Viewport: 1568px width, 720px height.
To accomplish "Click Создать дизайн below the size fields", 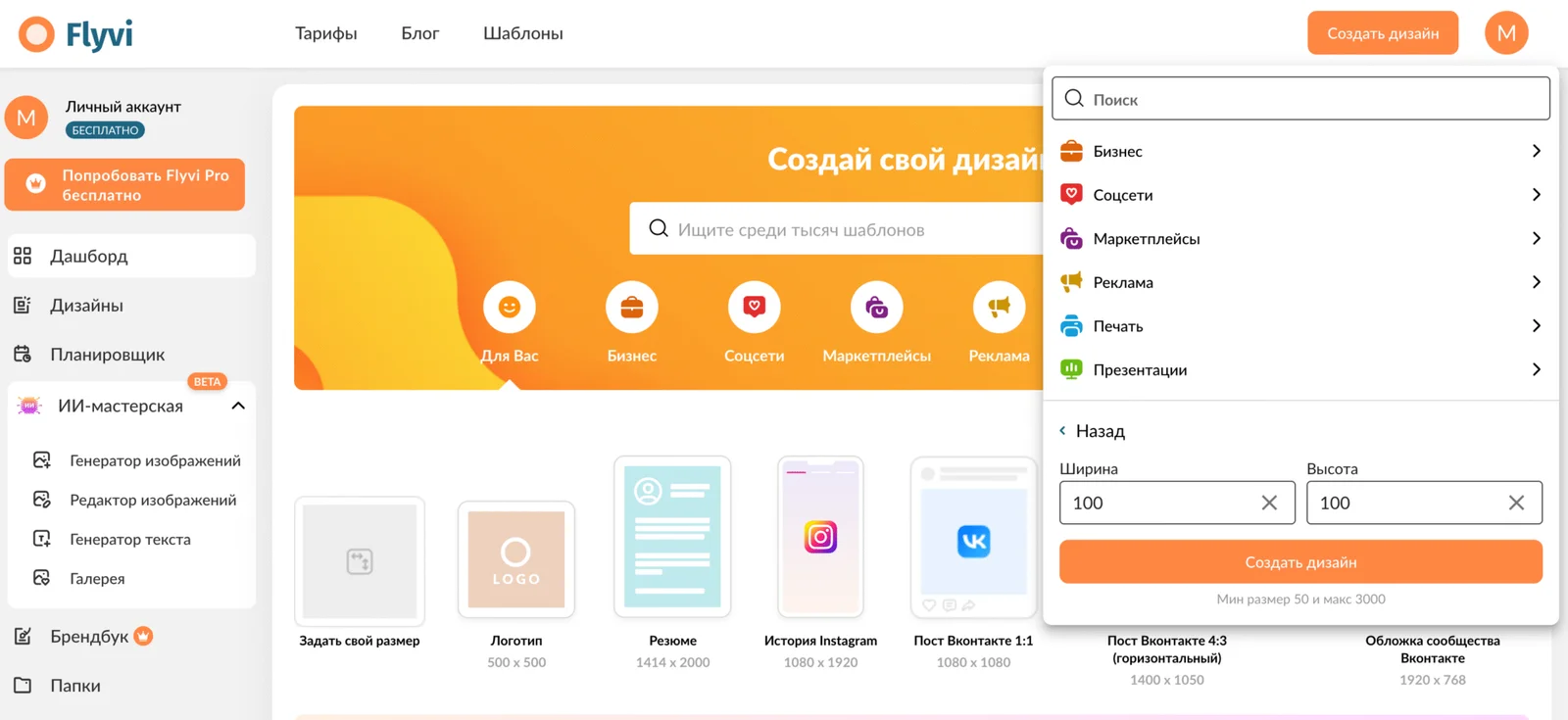I will pos(1300,562).
